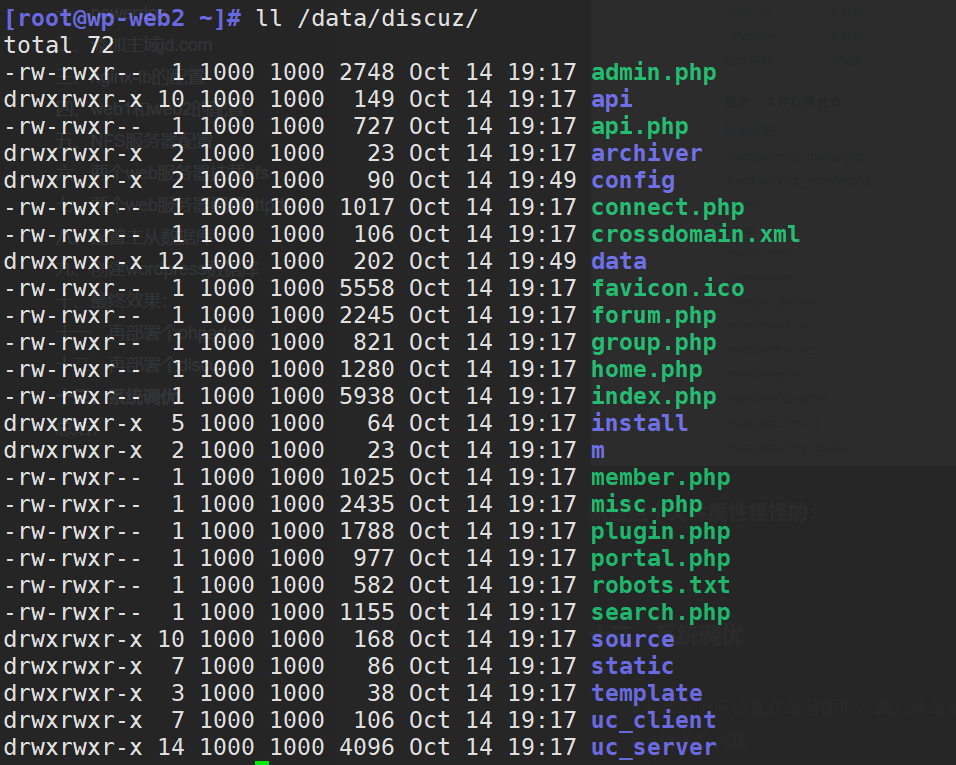Viewport: 956px width, 765px height.
Task: Click the crossdomain.xml file name
Action: coord(695,235)
